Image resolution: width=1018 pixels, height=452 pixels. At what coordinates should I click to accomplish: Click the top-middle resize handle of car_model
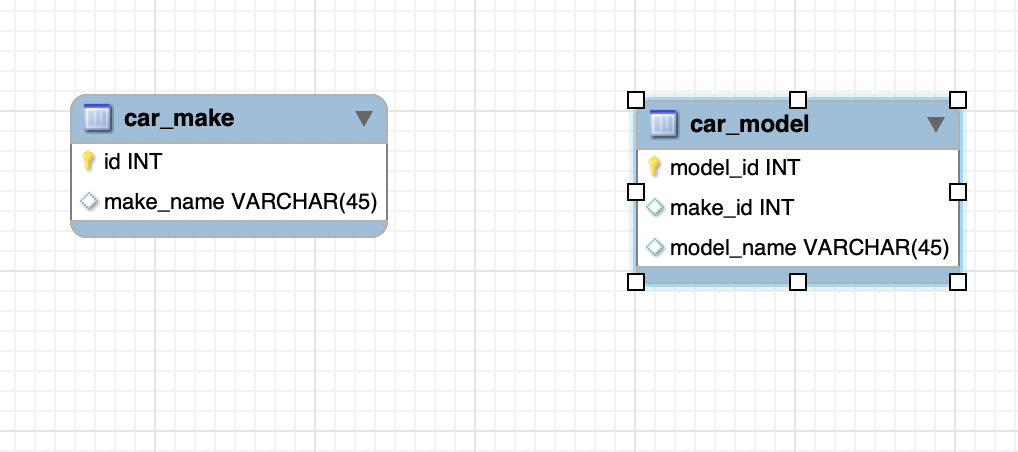(797, 99)
